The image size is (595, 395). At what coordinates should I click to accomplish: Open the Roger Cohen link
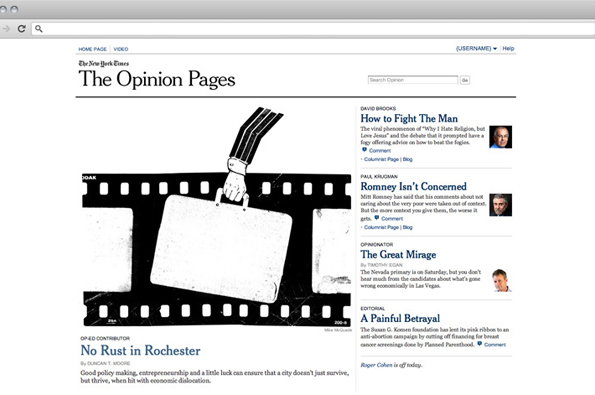376,365
